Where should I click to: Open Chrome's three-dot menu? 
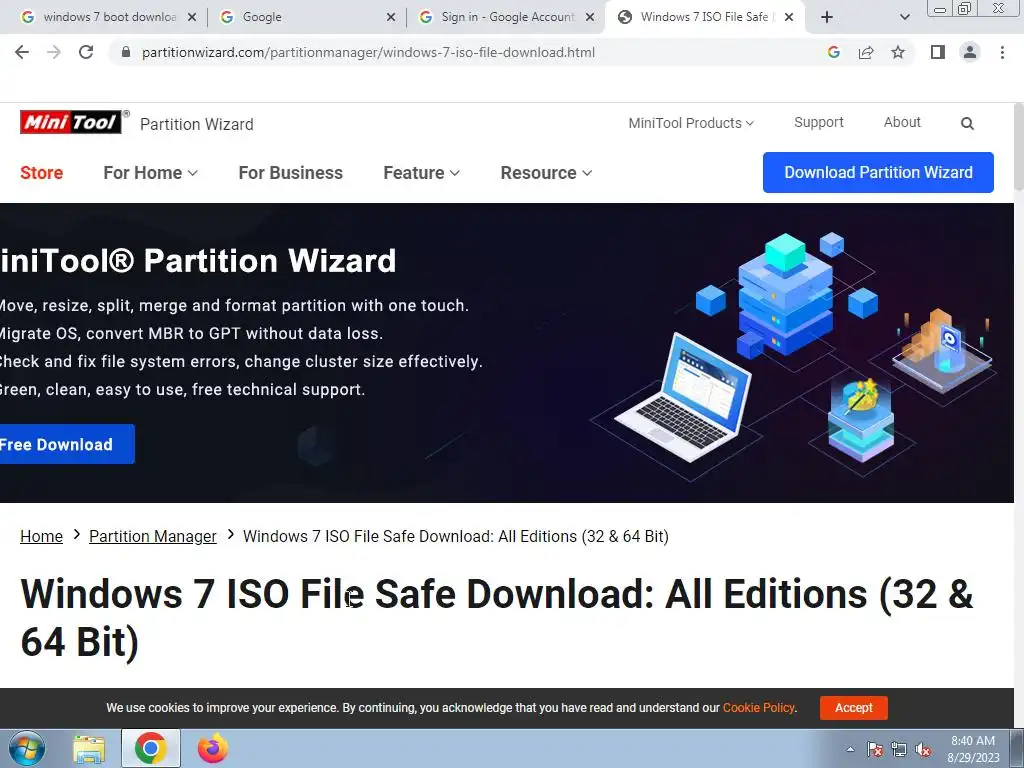[1002, 52]
